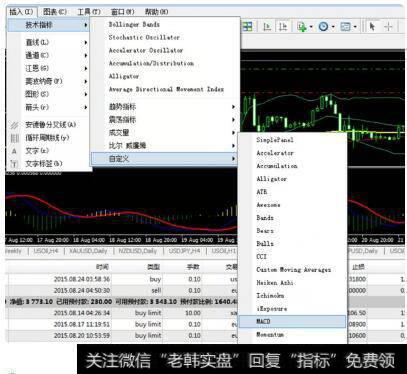Select Accumulation/Distribution indicator
The width and height of the screenshot is (407, 374).
164,63
